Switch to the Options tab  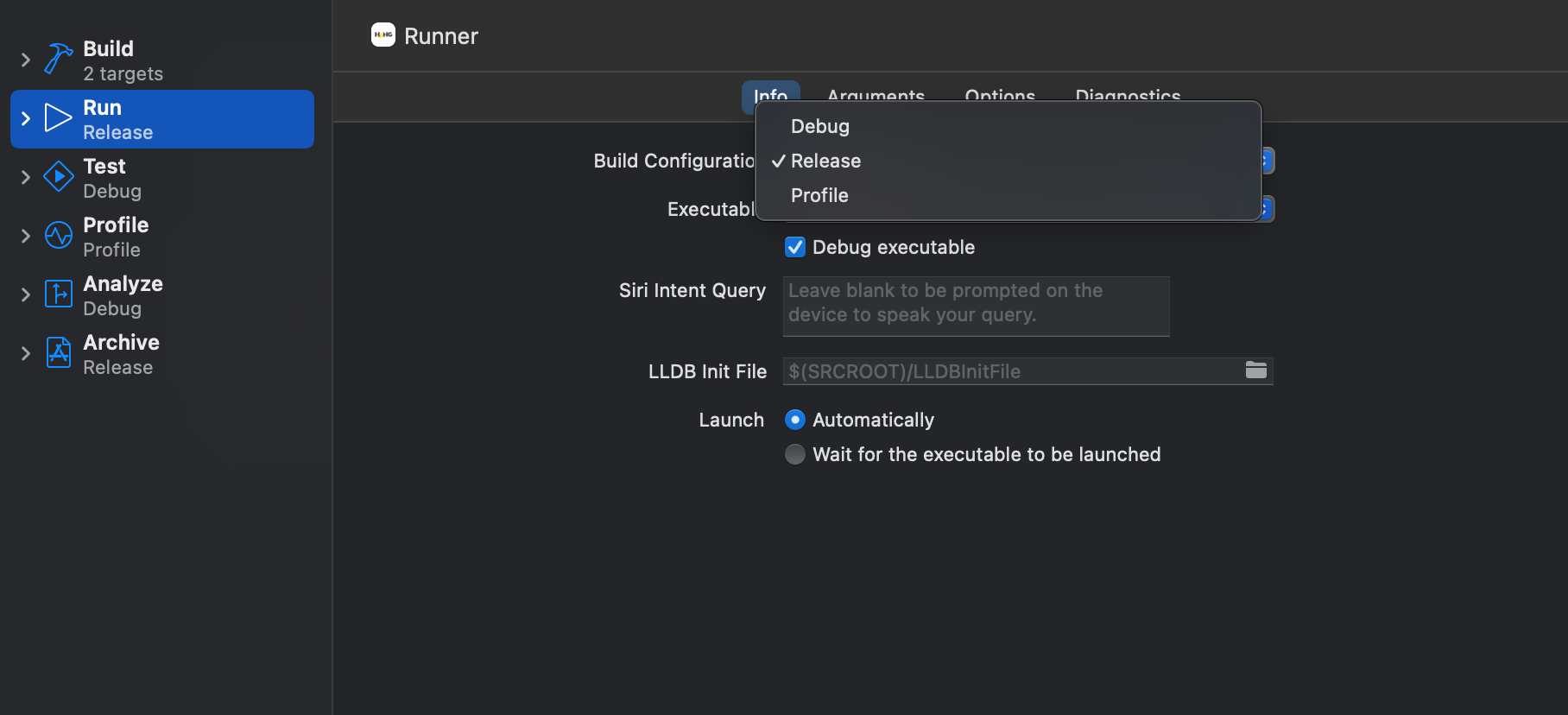coord(999,93)
